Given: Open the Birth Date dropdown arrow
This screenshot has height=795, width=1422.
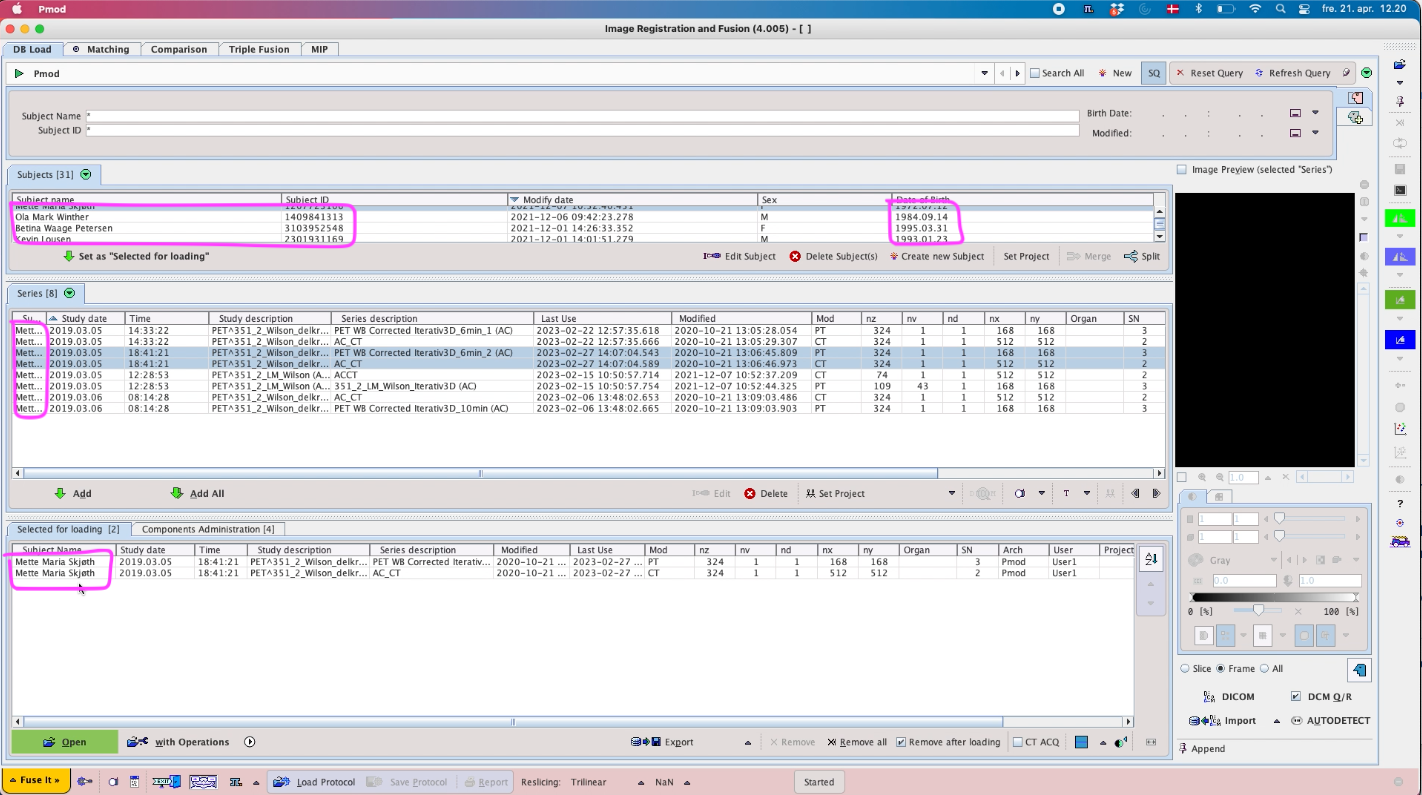Looking at the screenshot, I should click(1315, 113).
